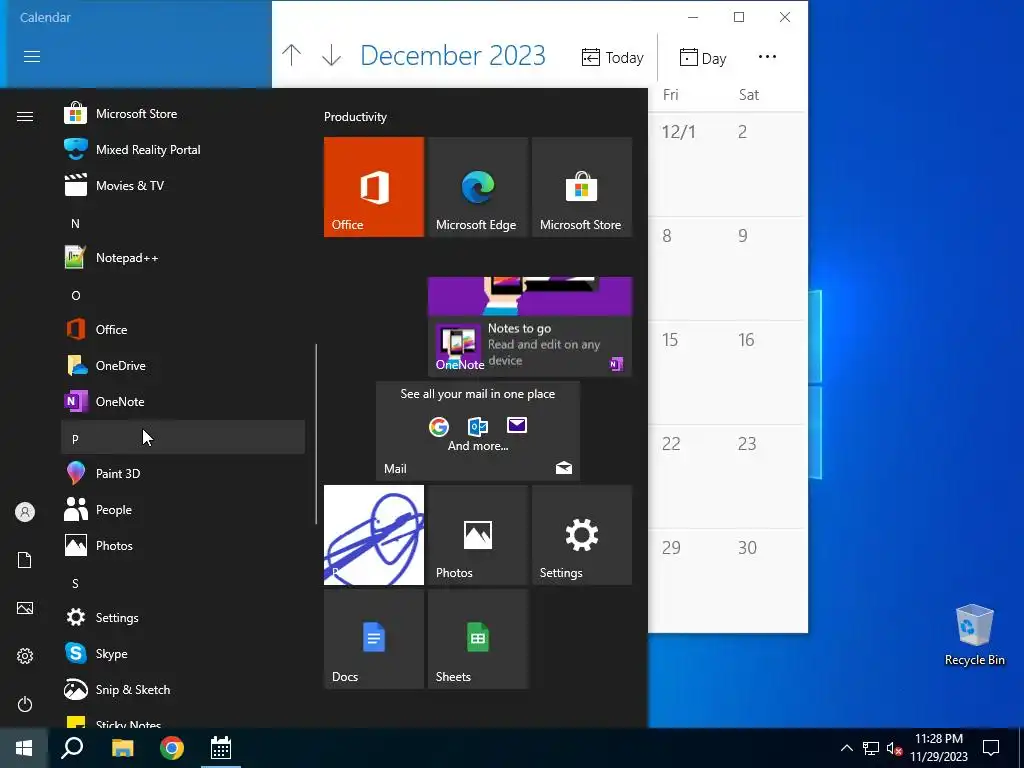Open Movies & TV app
This screenshot has height=768, width=1024.
coord(183,185)
